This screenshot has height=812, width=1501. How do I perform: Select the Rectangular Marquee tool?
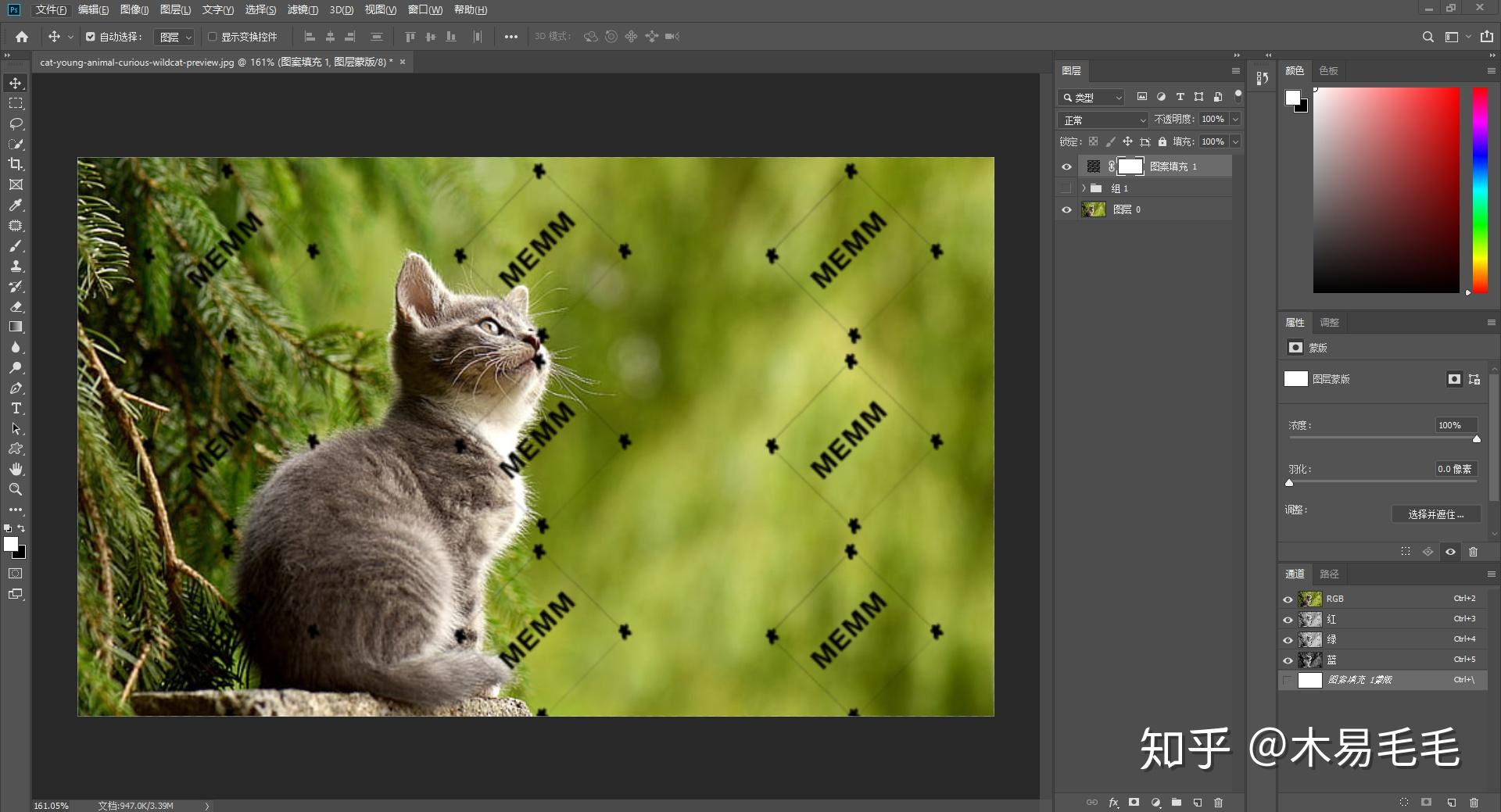tap(16, 103)
